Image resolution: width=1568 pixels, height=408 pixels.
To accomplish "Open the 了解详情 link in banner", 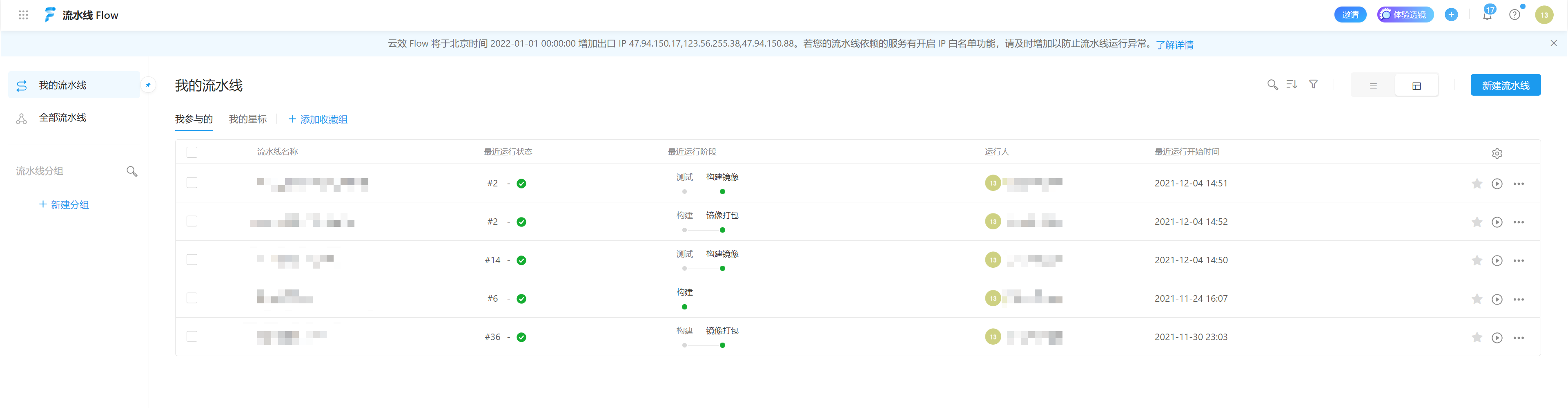I will coord(1174,45).
